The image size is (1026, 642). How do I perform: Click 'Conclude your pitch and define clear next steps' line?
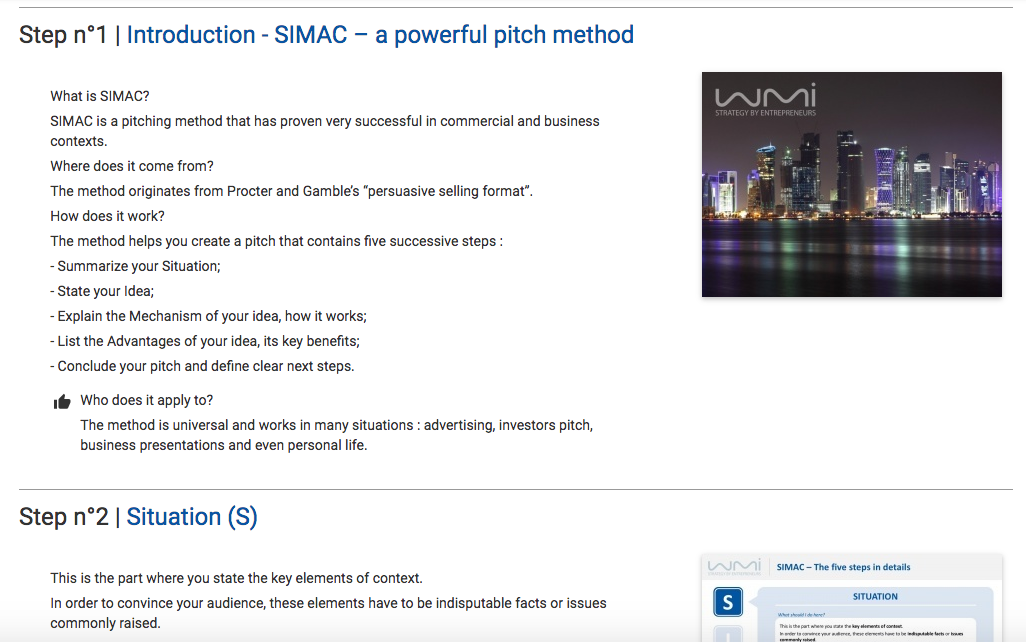(202, 366)
